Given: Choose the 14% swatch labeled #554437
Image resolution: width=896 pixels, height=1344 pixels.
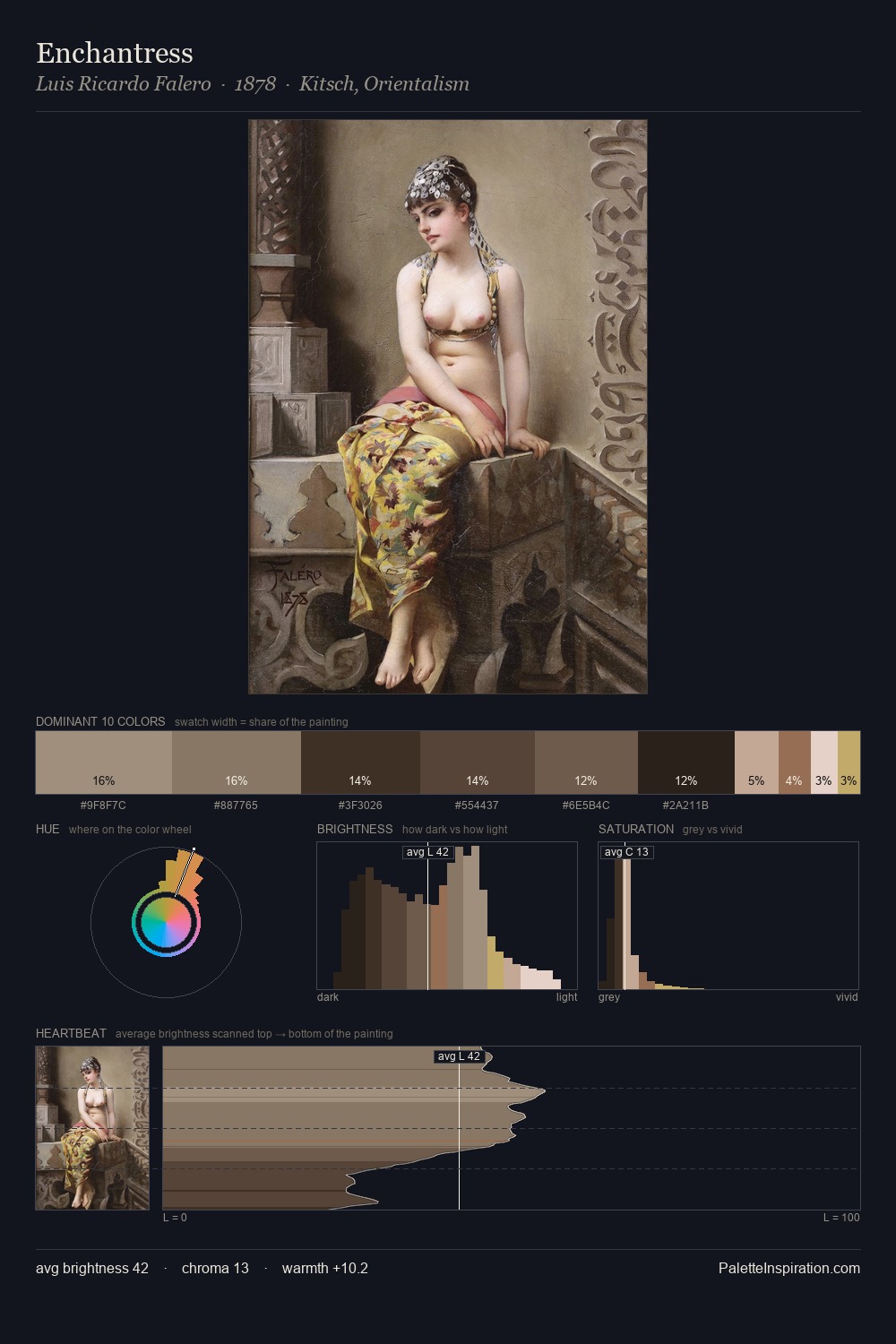Looking at the screenshot, I should (x=478, y=762).
